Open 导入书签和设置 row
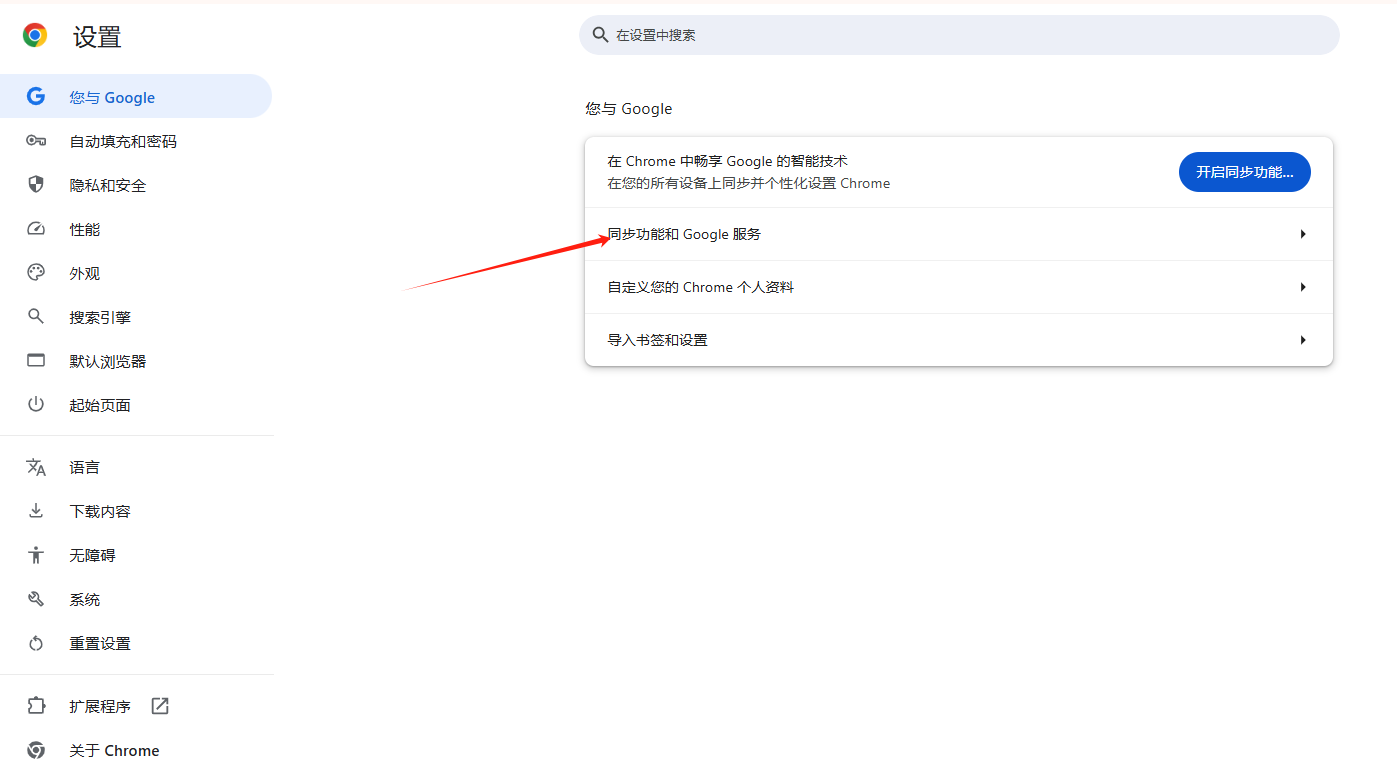Viewport: 1397px width, 770px height. pos(959,340)
